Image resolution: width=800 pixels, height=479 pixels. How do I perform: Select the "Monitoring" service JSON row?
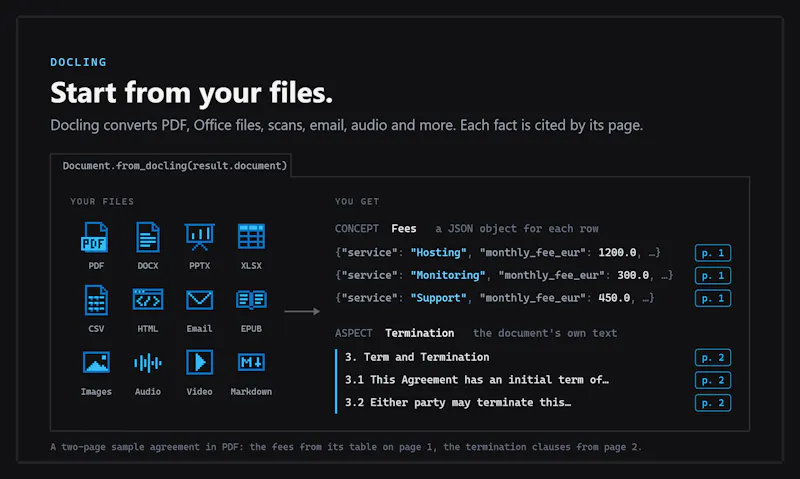click(504, 275)
